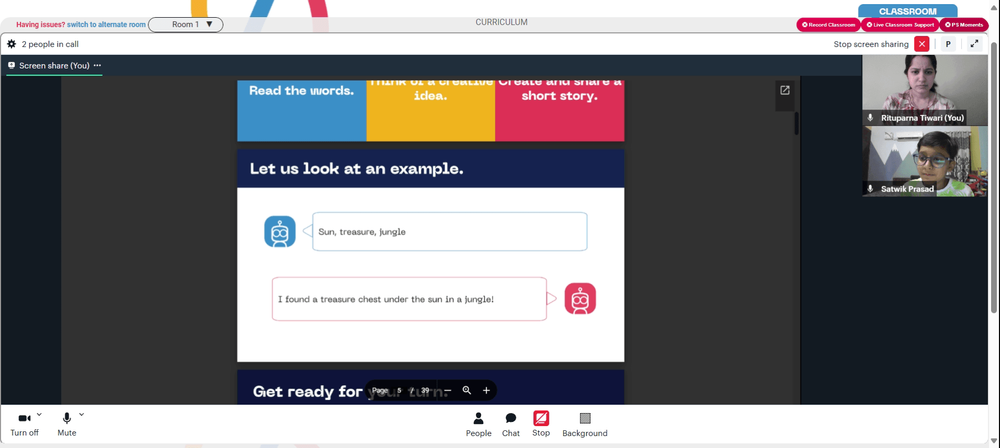Expand camera options chevron
Image resolution: width=1000 pixels, height=448 pixels.
[39, 414]
